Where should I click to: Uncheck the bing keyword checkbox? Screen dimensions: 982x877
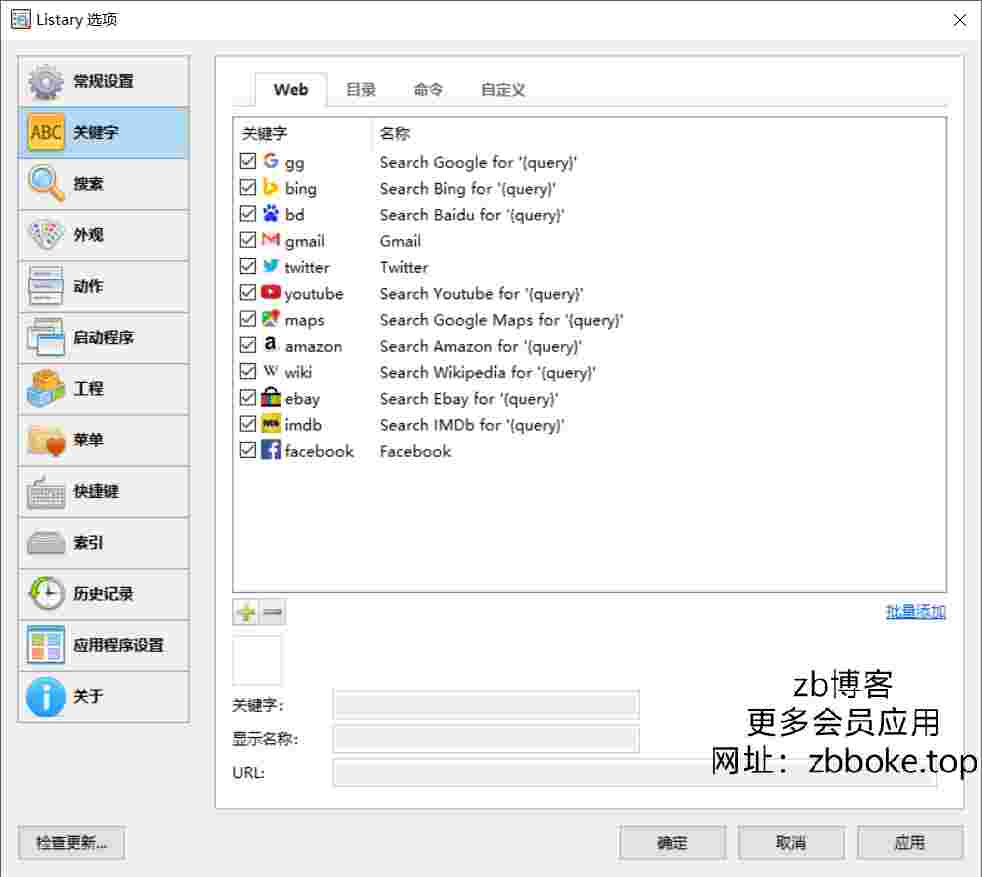tap(248, 188)
